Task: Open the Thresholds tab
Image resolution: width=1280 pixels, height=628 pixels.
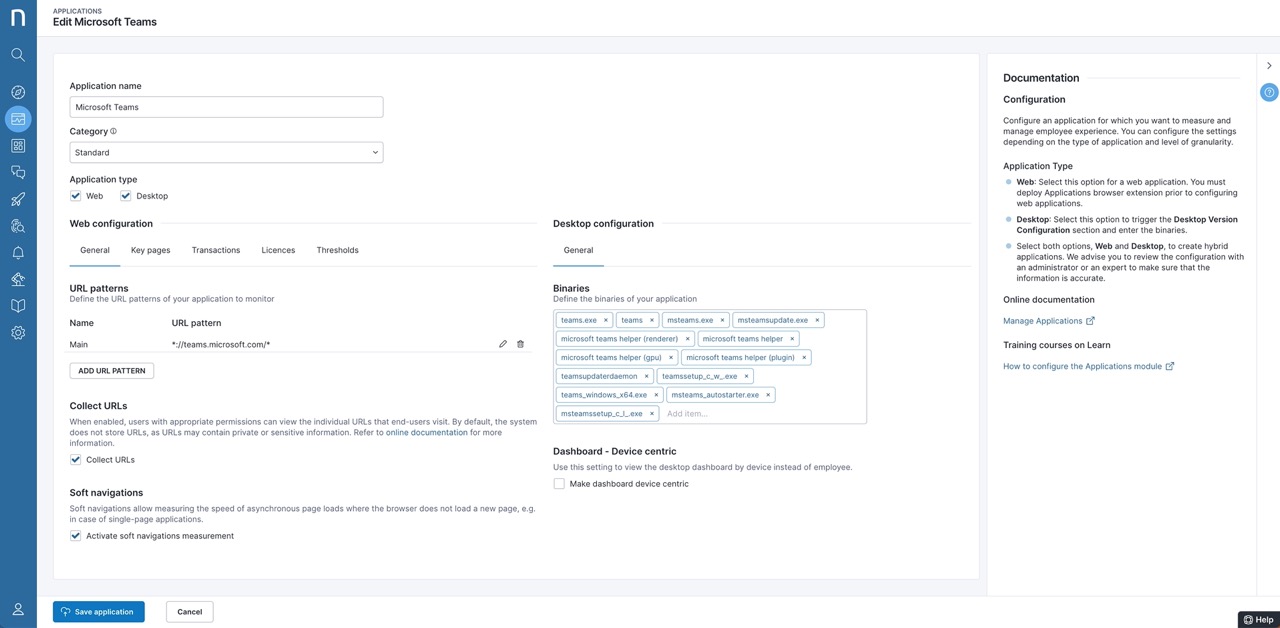Action: 337,250
